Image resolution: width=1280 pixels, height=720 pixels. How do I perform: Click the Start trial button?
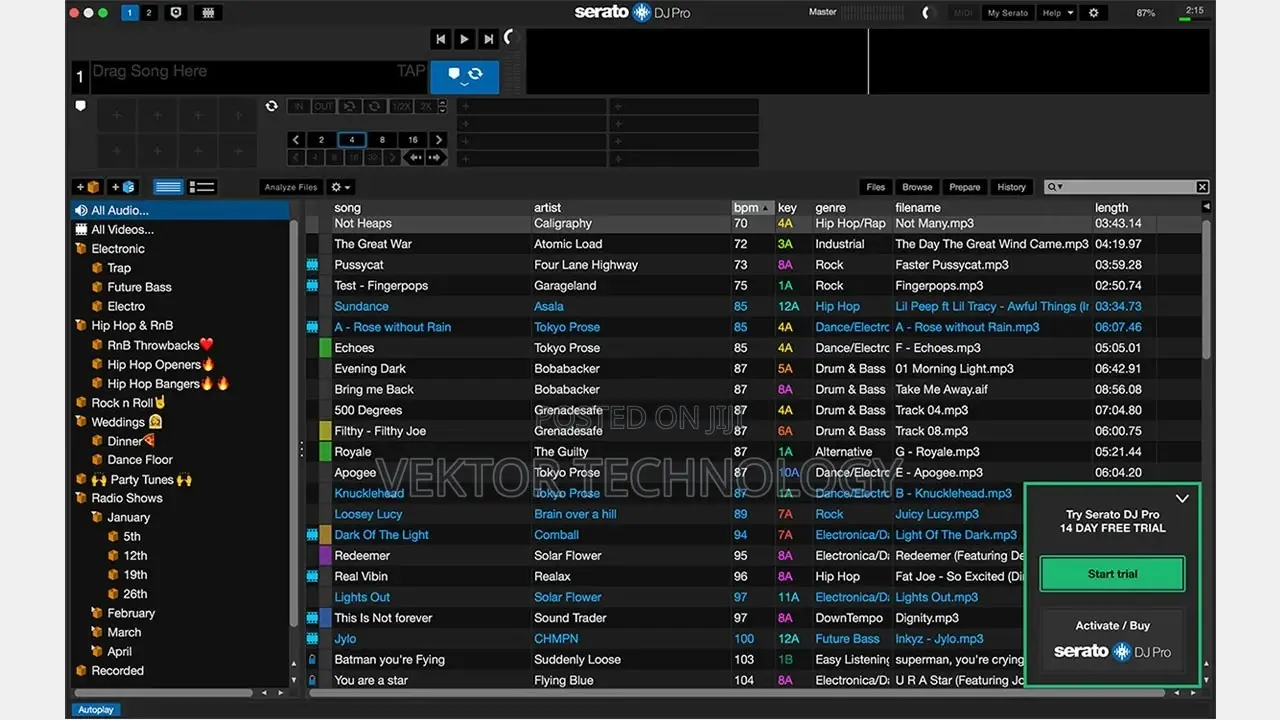[1112, 574]
